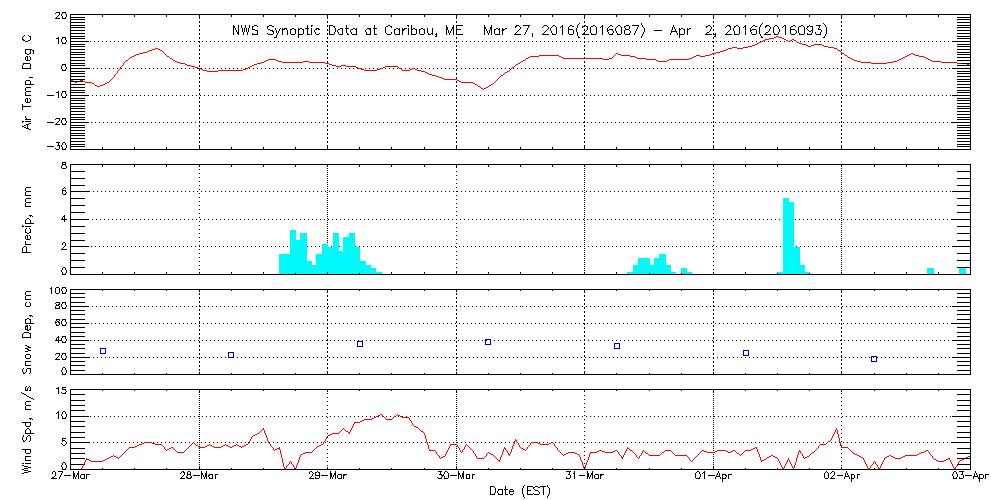Pick the snow depth square marker for 31-Mar
1000x500 pixels.
(x=617, y=346)
